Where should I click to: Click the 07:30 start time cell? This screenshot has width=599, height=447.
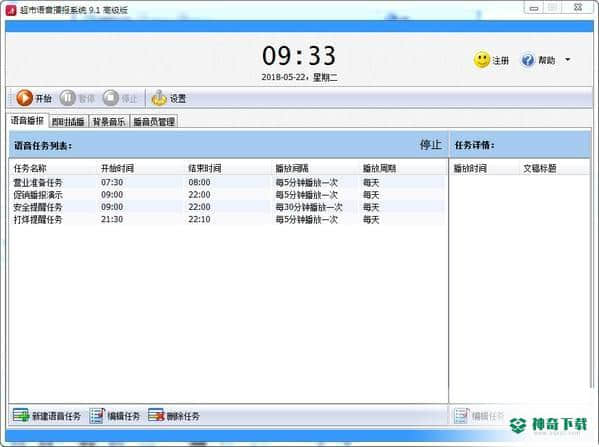(112, 183)
